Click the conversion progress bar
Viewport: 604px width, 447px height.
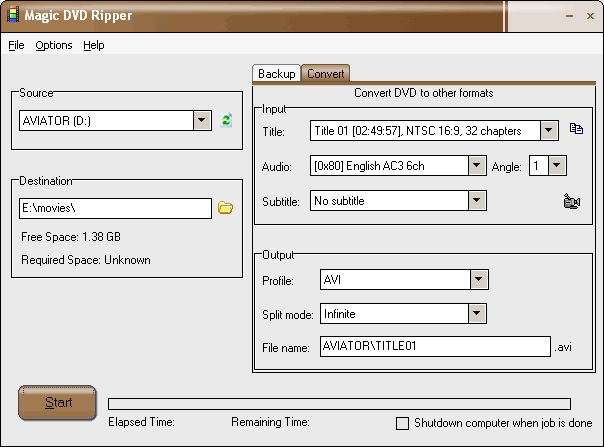(x=339, y=404)
